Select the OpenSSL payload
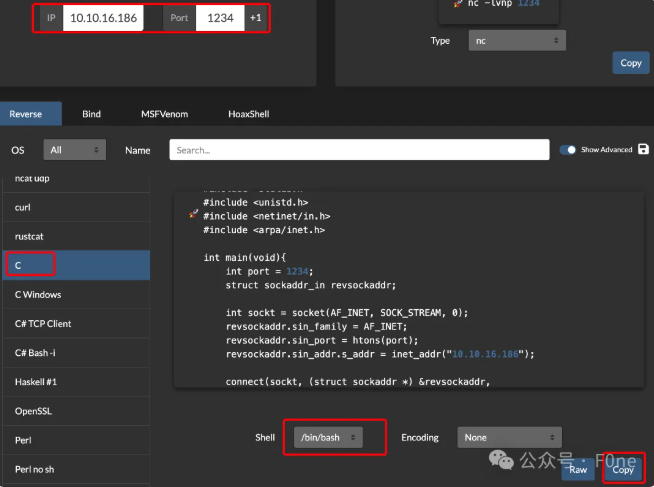 pyautogui.click(x=76, y=411)
